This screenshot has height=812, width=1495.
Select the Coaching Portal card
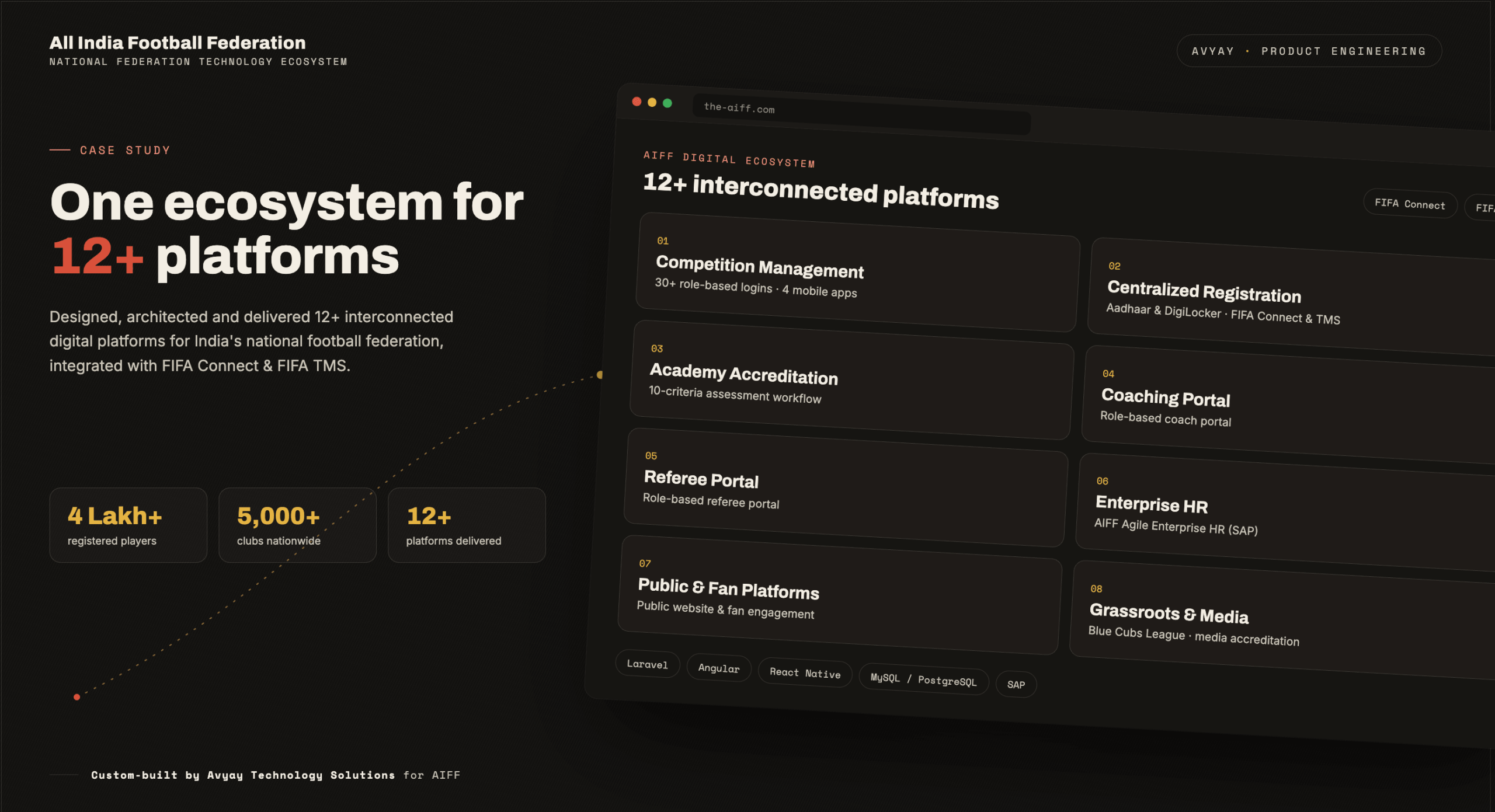click(x=1288, y=404)
